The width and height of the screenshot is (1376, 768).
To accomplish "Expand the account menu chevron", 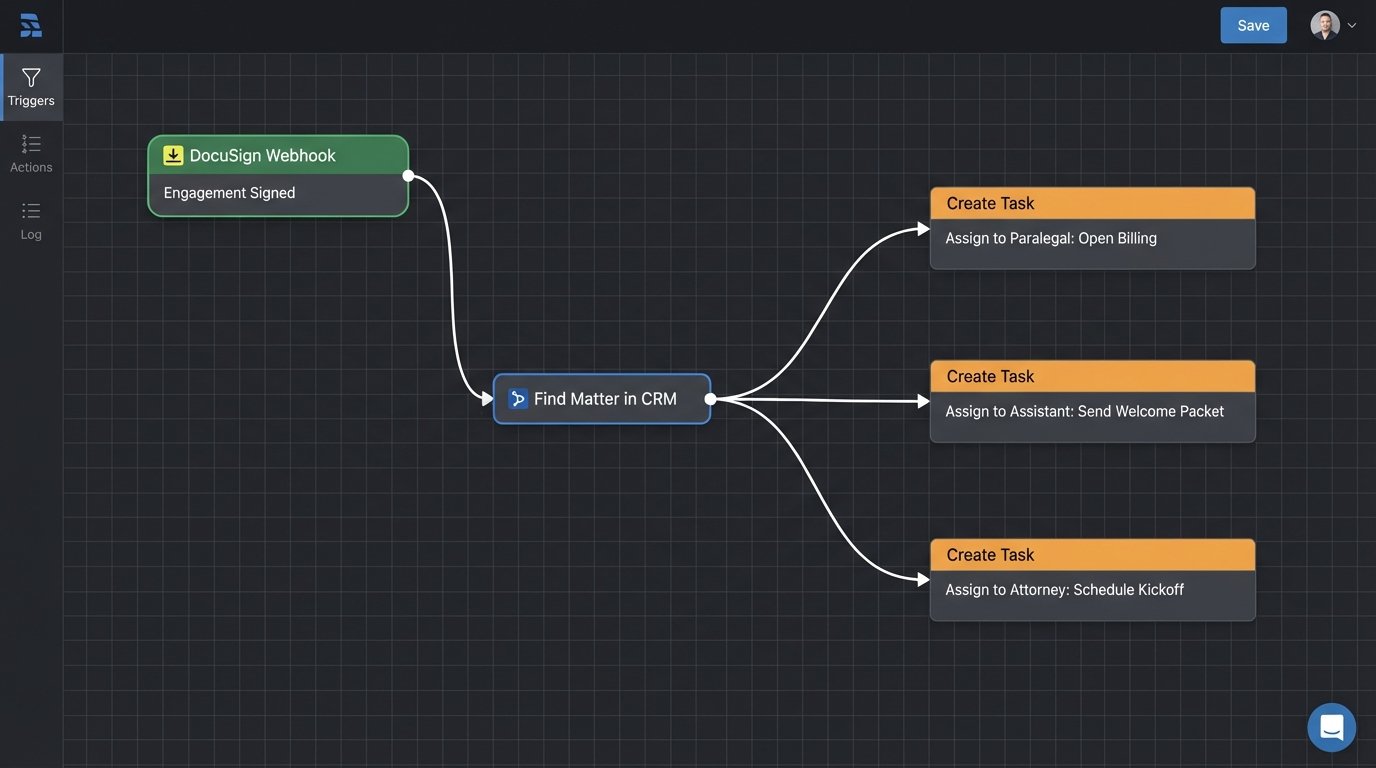I will pyautogui.click(x=1351, y=24).
